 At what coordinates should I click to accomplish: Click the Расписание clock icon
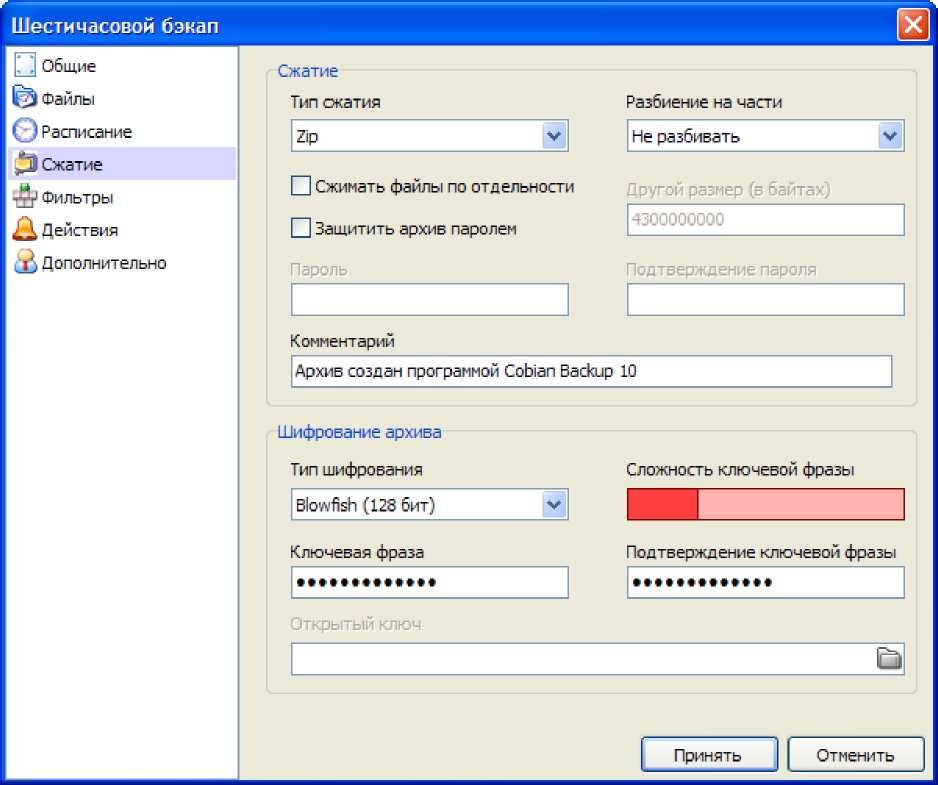pyautogui.click(x=25, y=130)
